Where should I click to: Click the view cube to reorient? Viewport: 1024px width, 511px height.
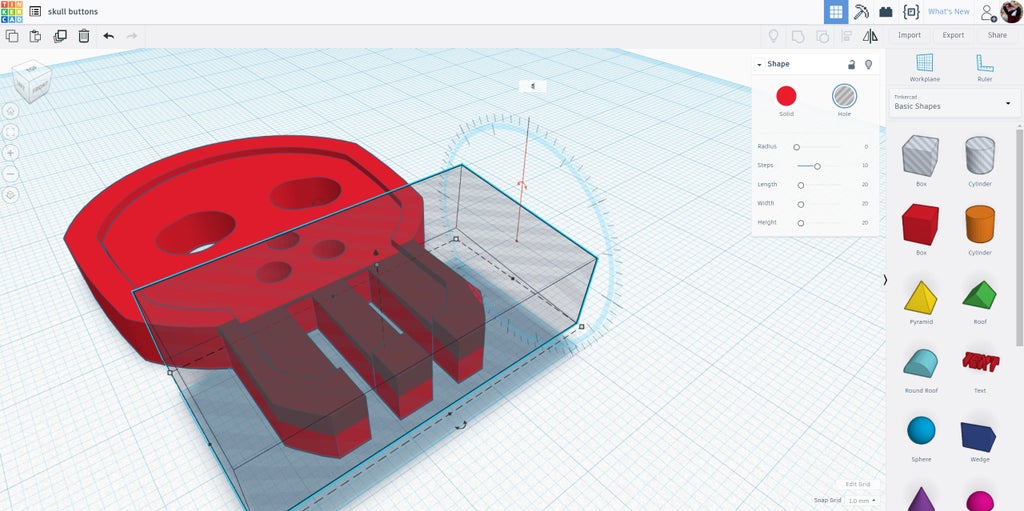pyautogui.click(x=31, y=81)
